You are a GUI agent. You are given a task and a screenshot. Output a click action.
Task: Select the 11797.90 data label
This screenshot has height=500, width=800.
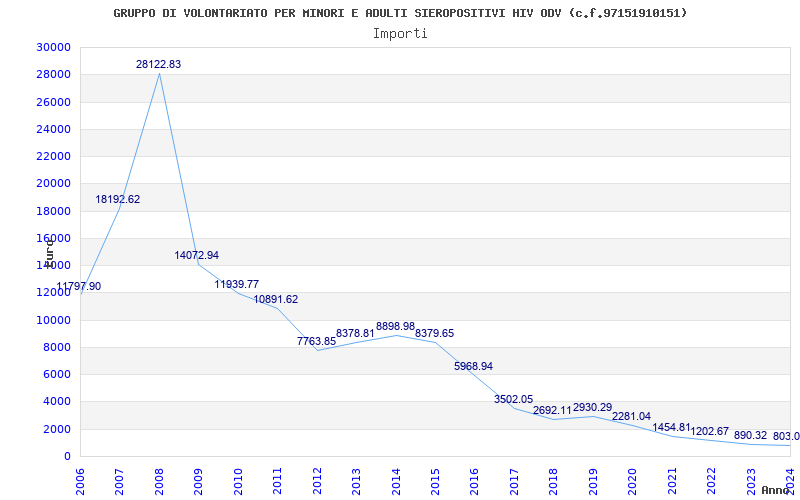79,287
